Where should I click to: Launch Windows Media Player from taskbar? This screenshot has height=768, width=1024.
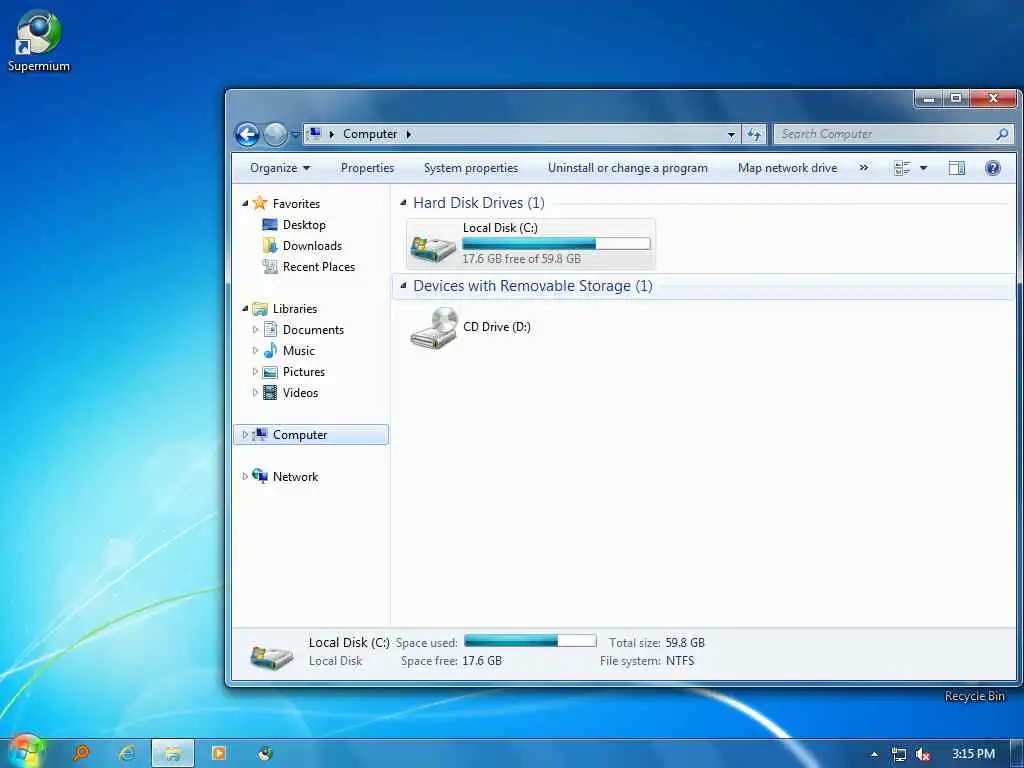pos(219,753)
